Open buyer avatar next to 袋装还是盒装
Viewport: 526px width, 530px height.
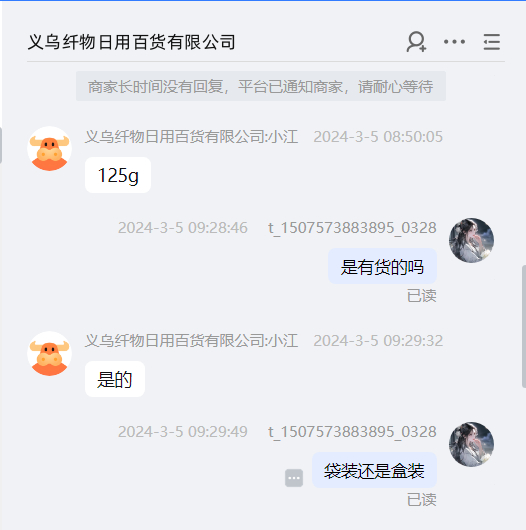[471, 444]
